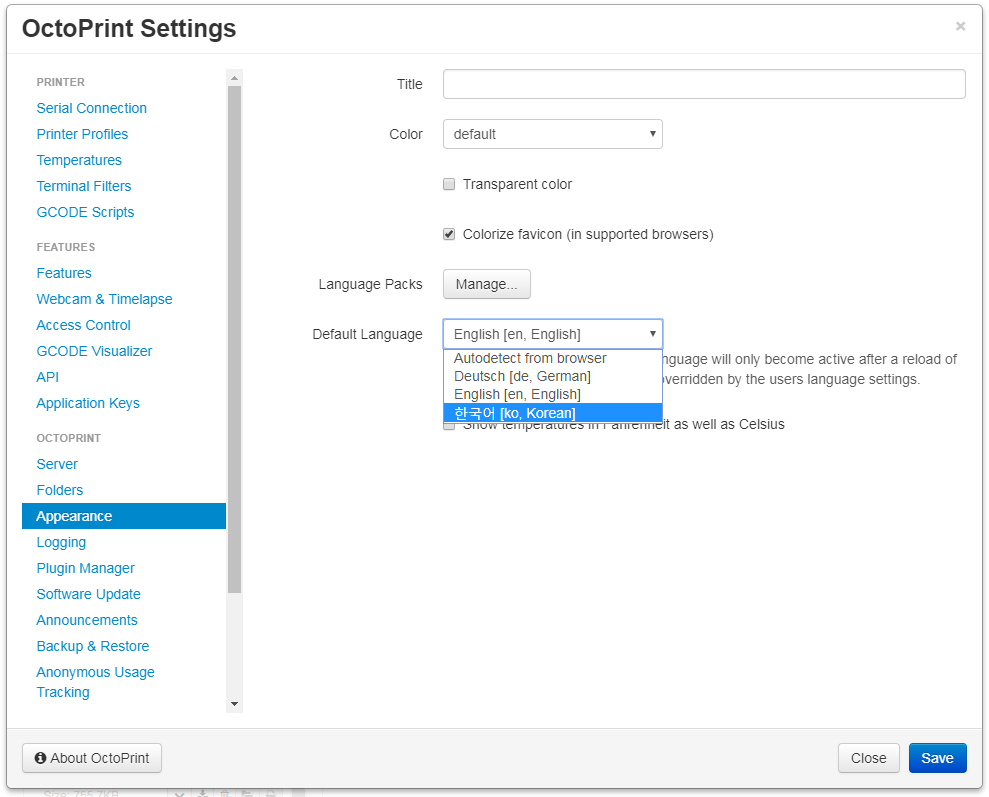Choose Autodetect from browser option

(553, 358)
